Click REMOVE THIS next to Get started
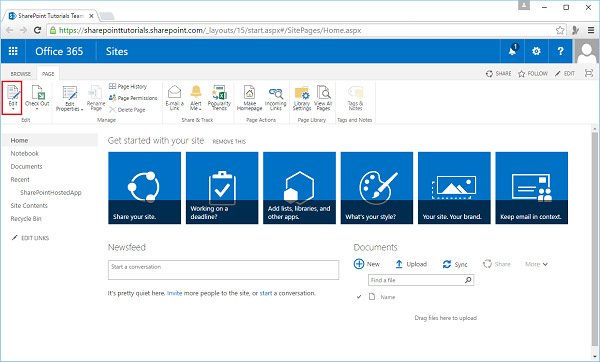The image size is (600, 362). (x=229, y=142)
